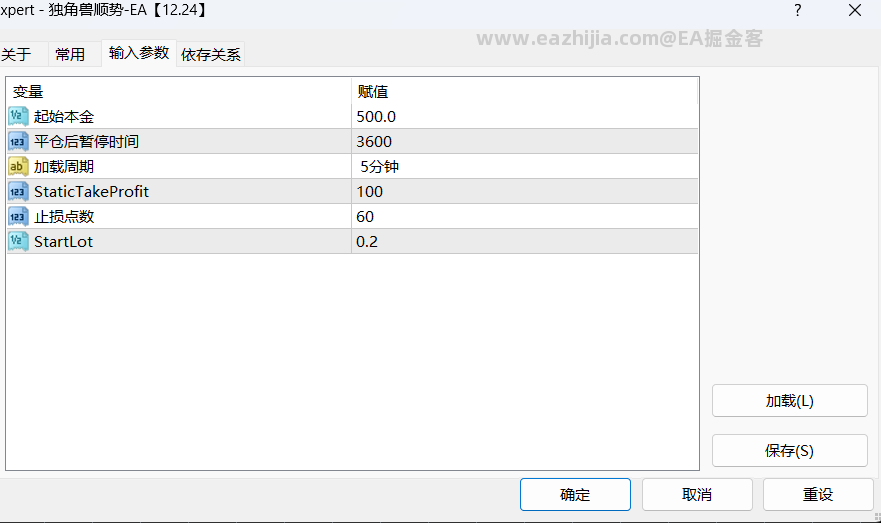Click the 赋值 column header
Viewport: 881px width, 523px height.
point(525,91)
